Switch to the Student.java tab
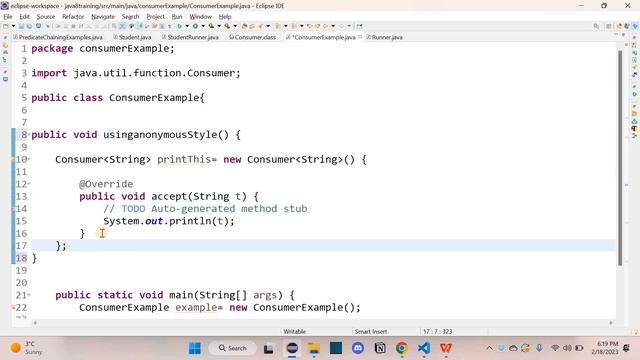640x360 pixels. click(x=132, y=37)
